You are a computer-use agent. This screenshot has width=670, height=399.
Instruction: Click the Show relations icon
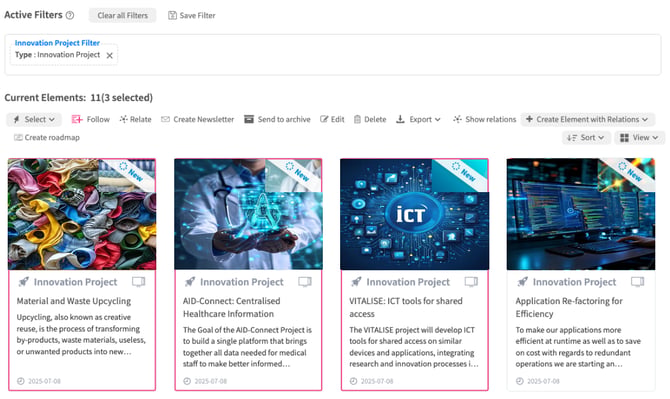point(457,119)
